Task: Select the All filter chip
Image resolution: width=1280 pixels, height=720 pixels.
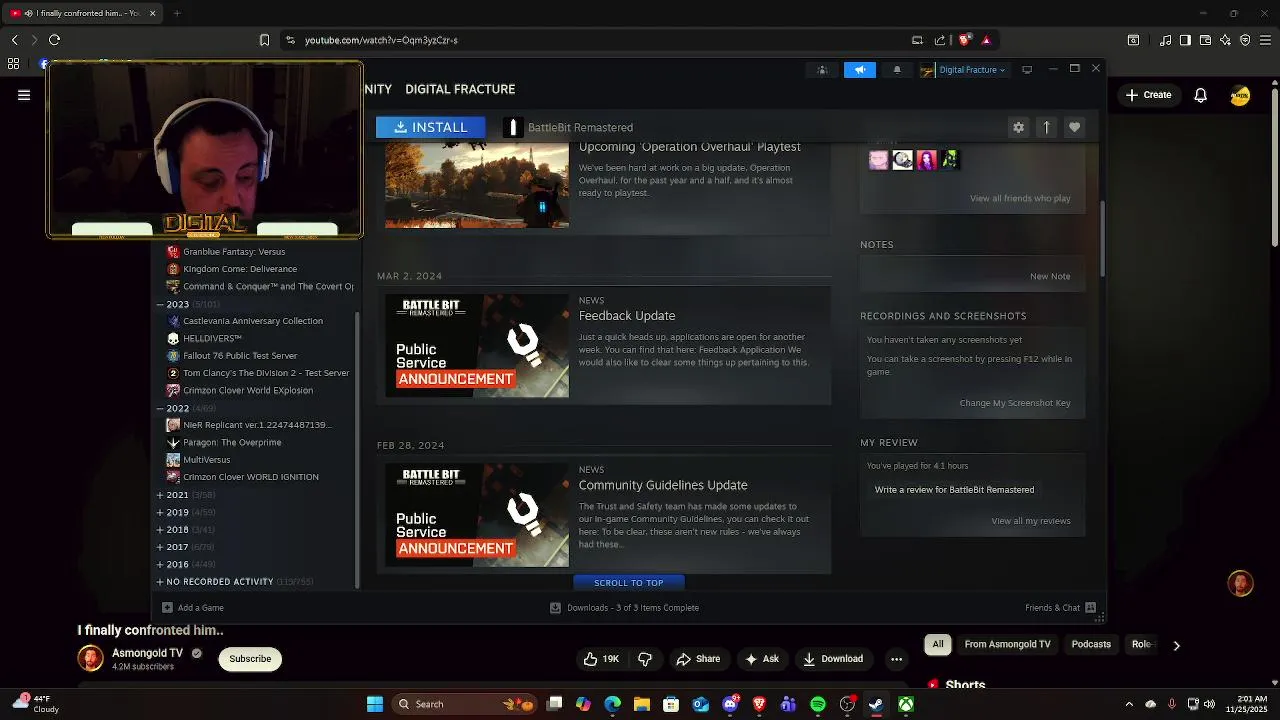Action: click(938, 645)
